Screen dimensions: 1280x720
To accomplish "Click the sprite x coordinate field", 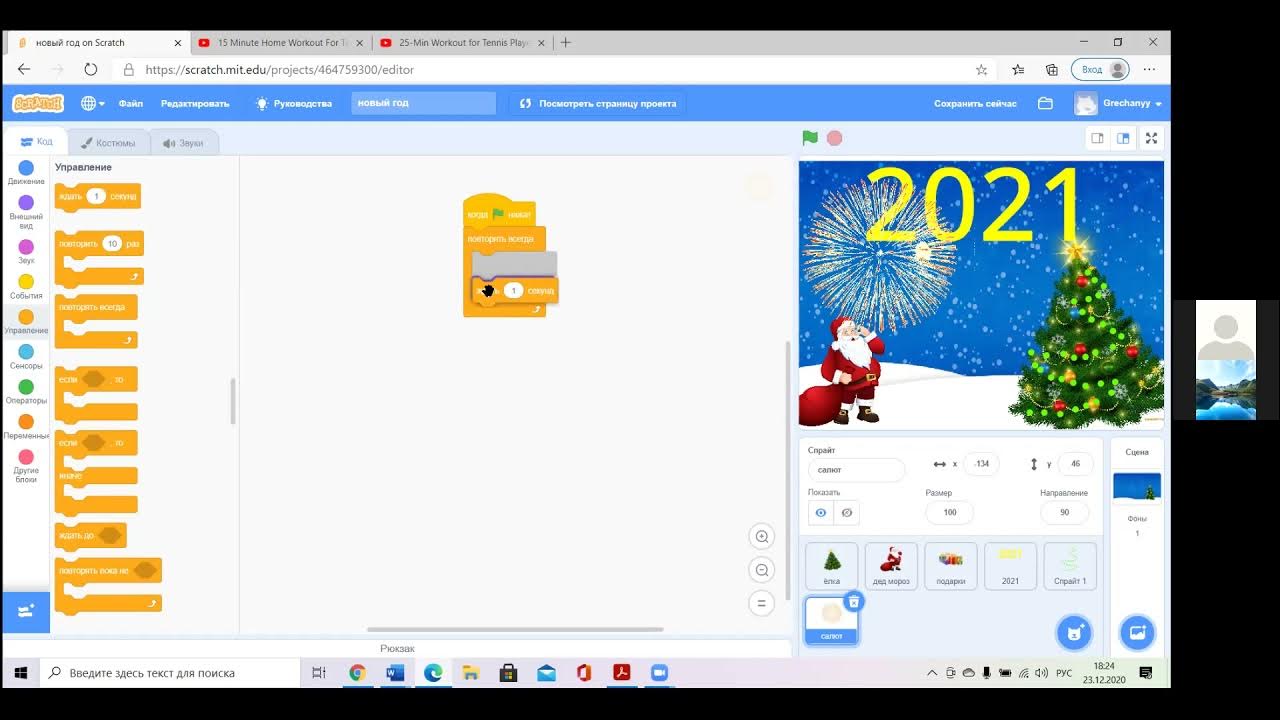I will 981,464.
